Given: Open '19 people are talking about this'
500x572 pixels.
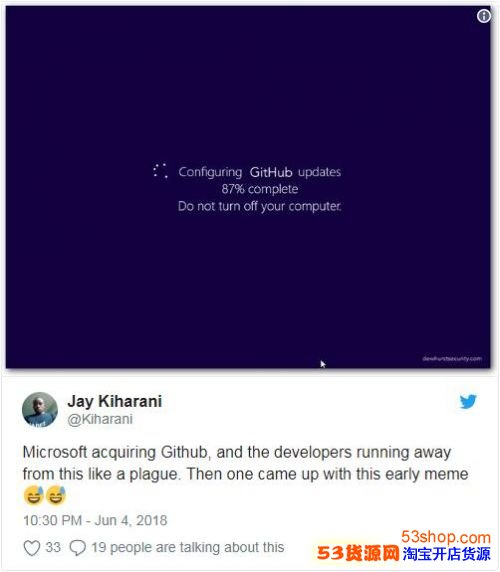Looking at the screenshot, I should point(187,547).
